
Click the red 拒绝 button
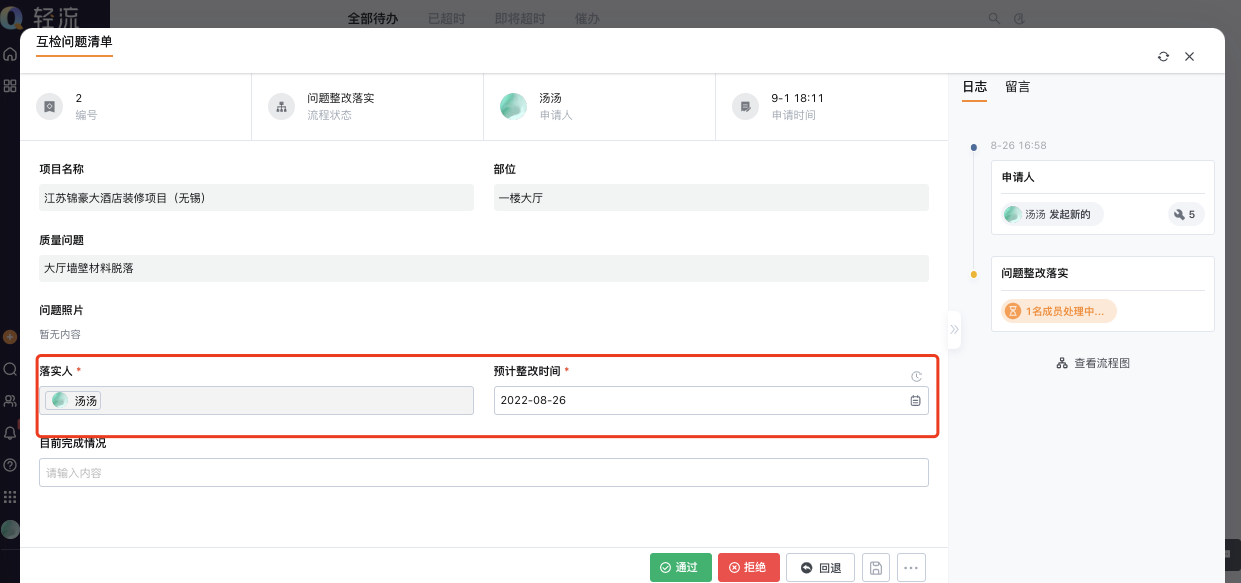(x=748, y=568)
